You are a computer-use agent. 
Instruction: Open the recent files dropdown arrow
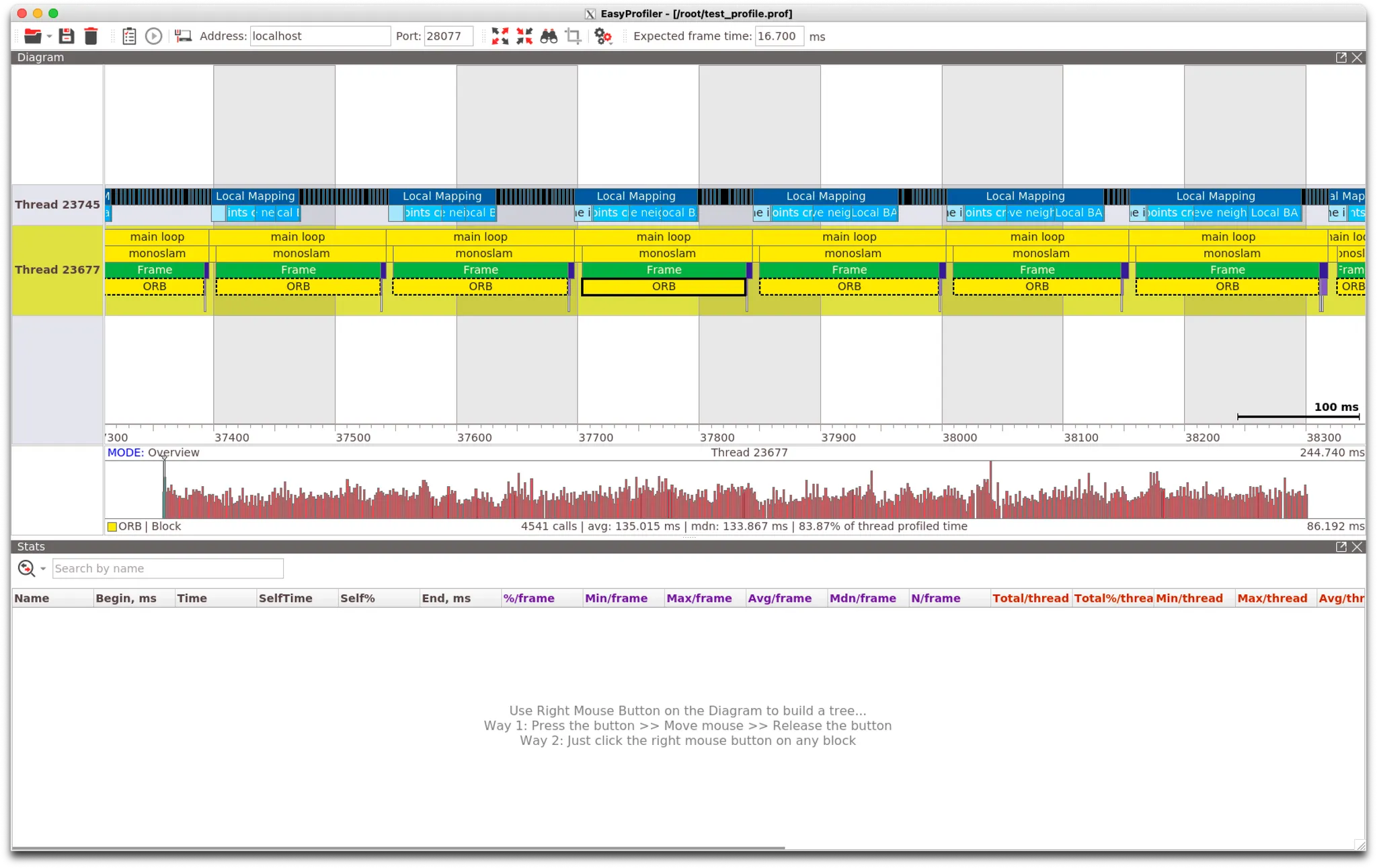pos(49,36)
